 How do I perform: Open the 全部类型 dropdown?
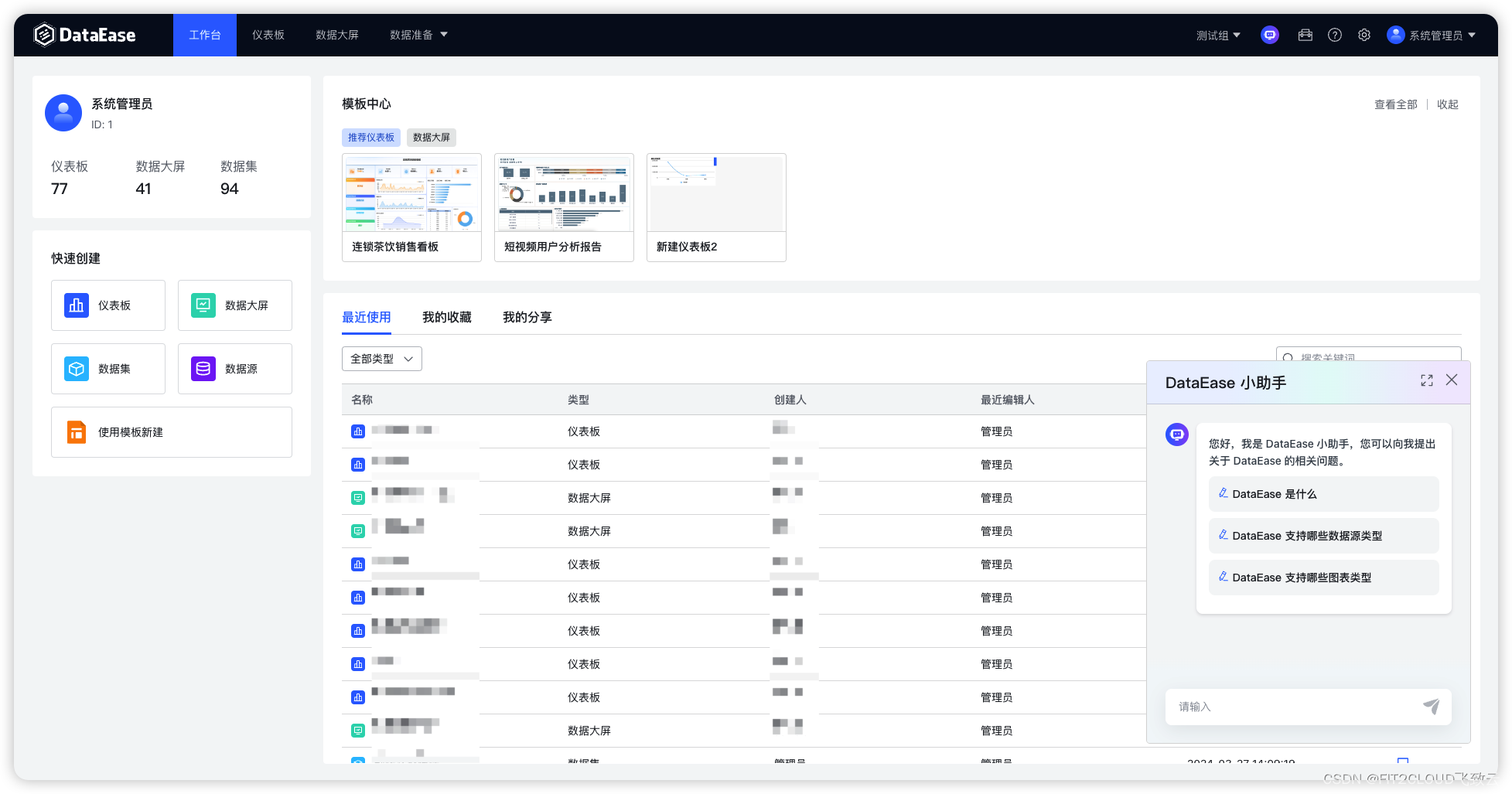[x=381, y=358]
